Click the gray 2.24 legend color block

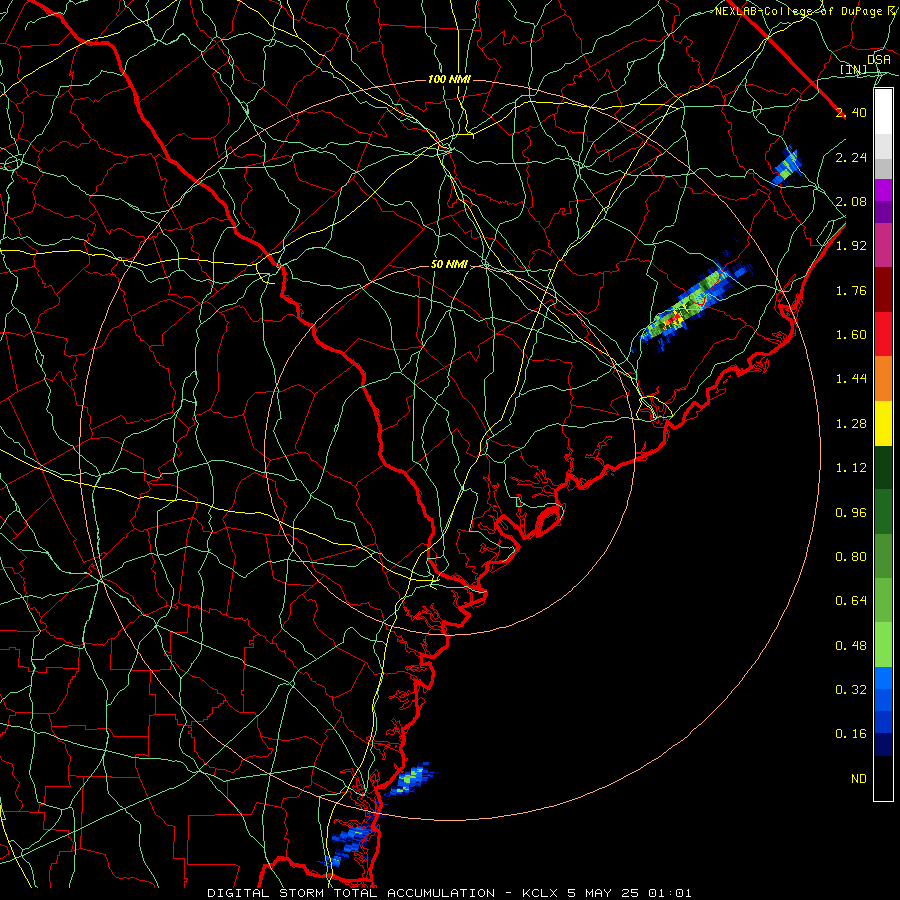click(883, 157)
